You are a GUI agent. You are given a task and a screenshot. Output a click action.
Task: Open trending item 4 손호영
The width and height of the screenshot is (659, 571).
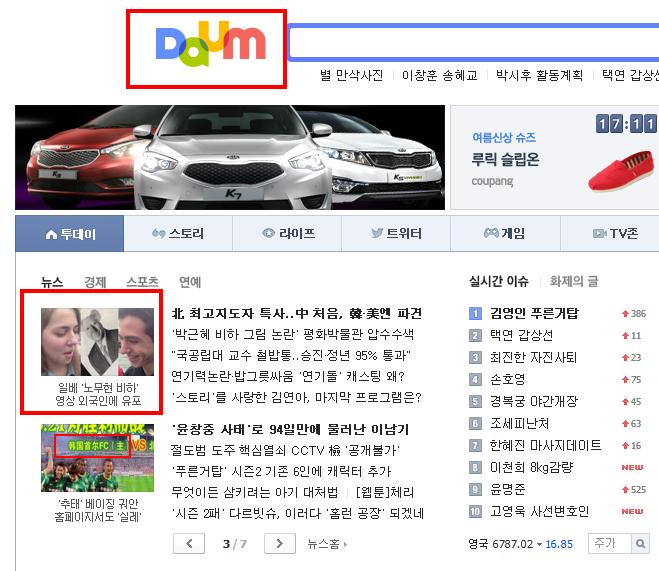508,379
